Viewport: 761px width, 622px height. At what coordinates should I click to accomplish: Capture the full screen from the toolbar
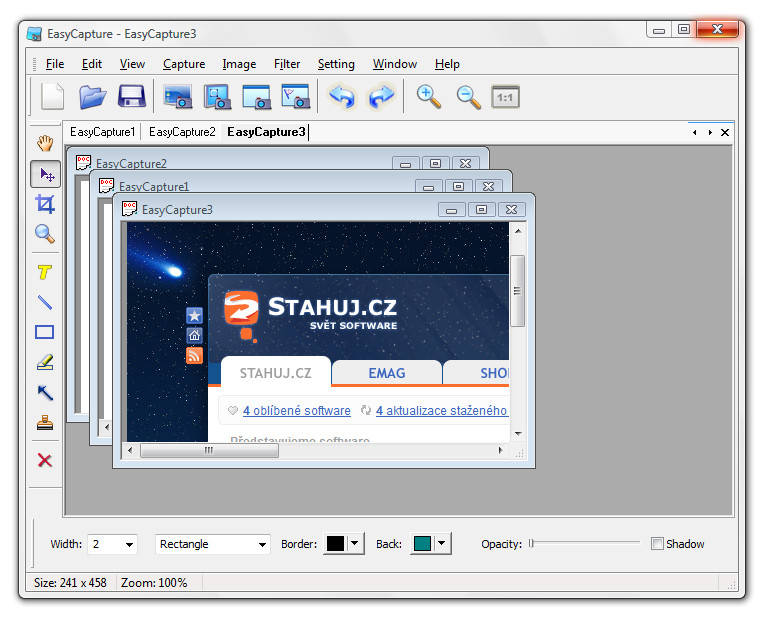click(178, 97)
